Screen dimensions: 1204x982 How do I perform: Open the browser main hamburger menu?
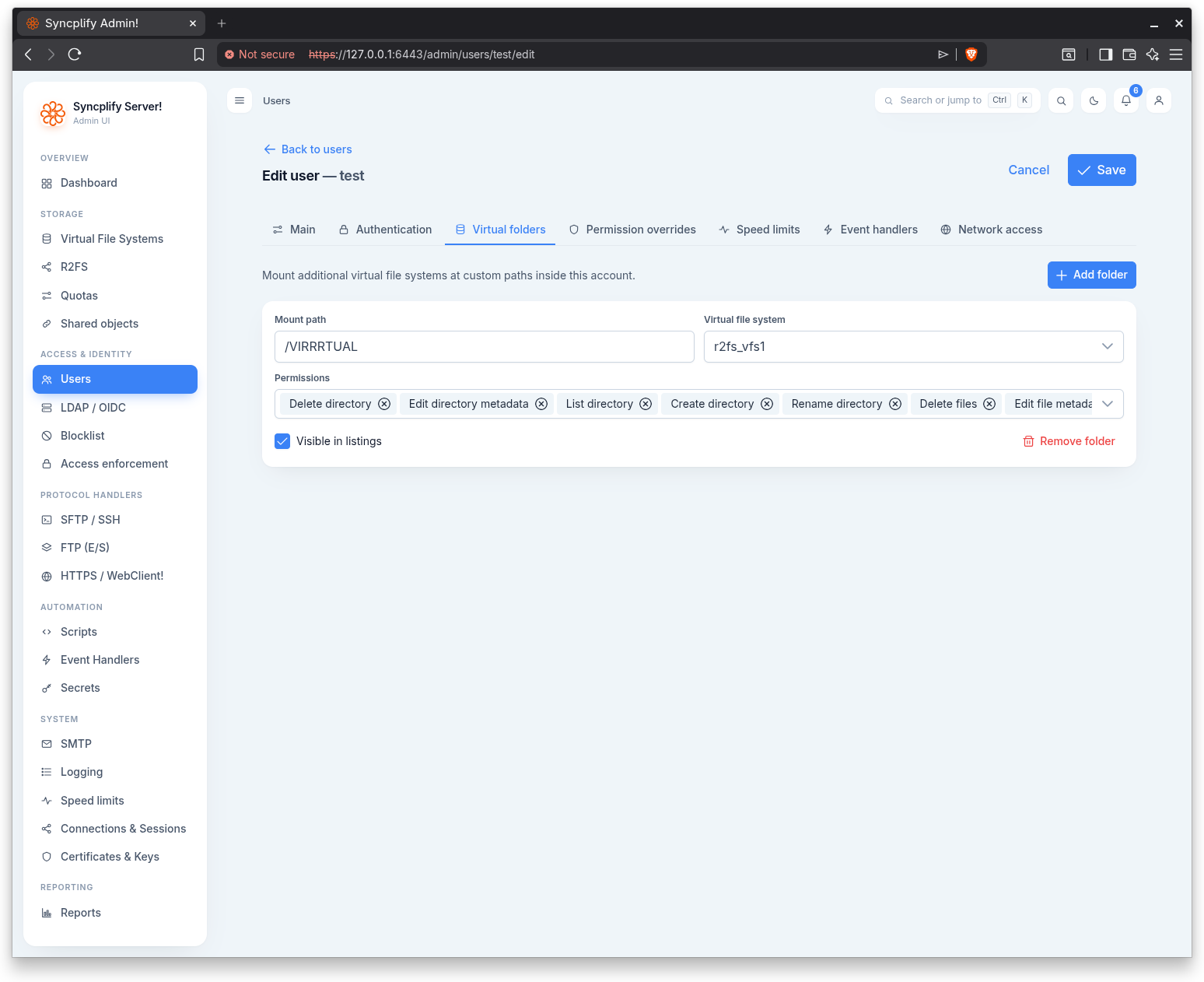point(1176,54)
